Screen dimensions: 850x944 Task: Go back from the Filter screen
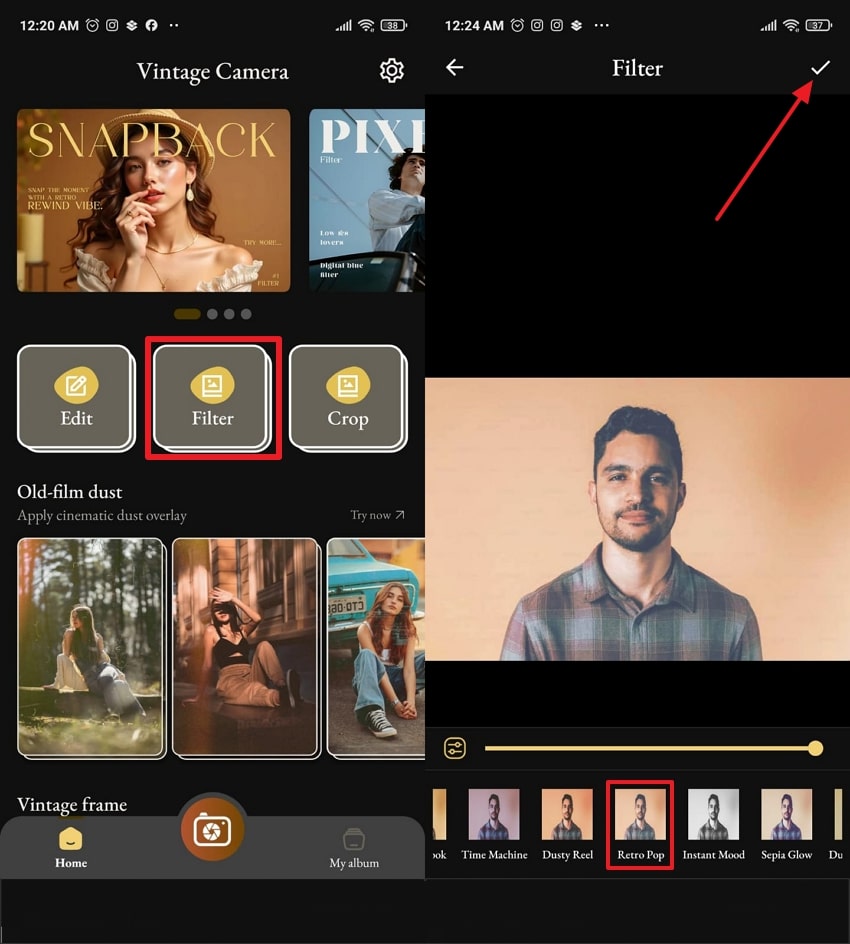454,67
